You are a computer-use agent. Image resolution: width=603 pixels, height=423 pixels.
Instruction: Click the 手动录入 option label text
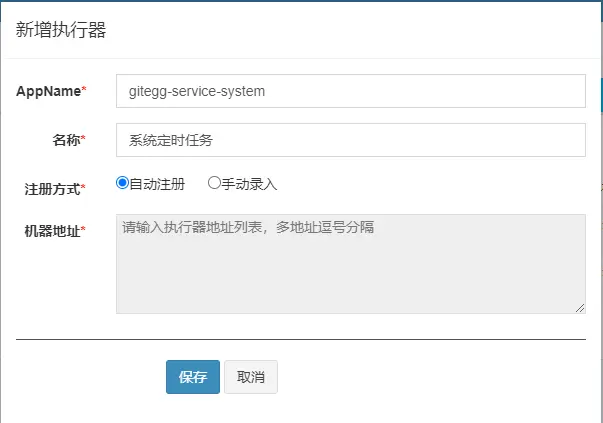point(249,184)
